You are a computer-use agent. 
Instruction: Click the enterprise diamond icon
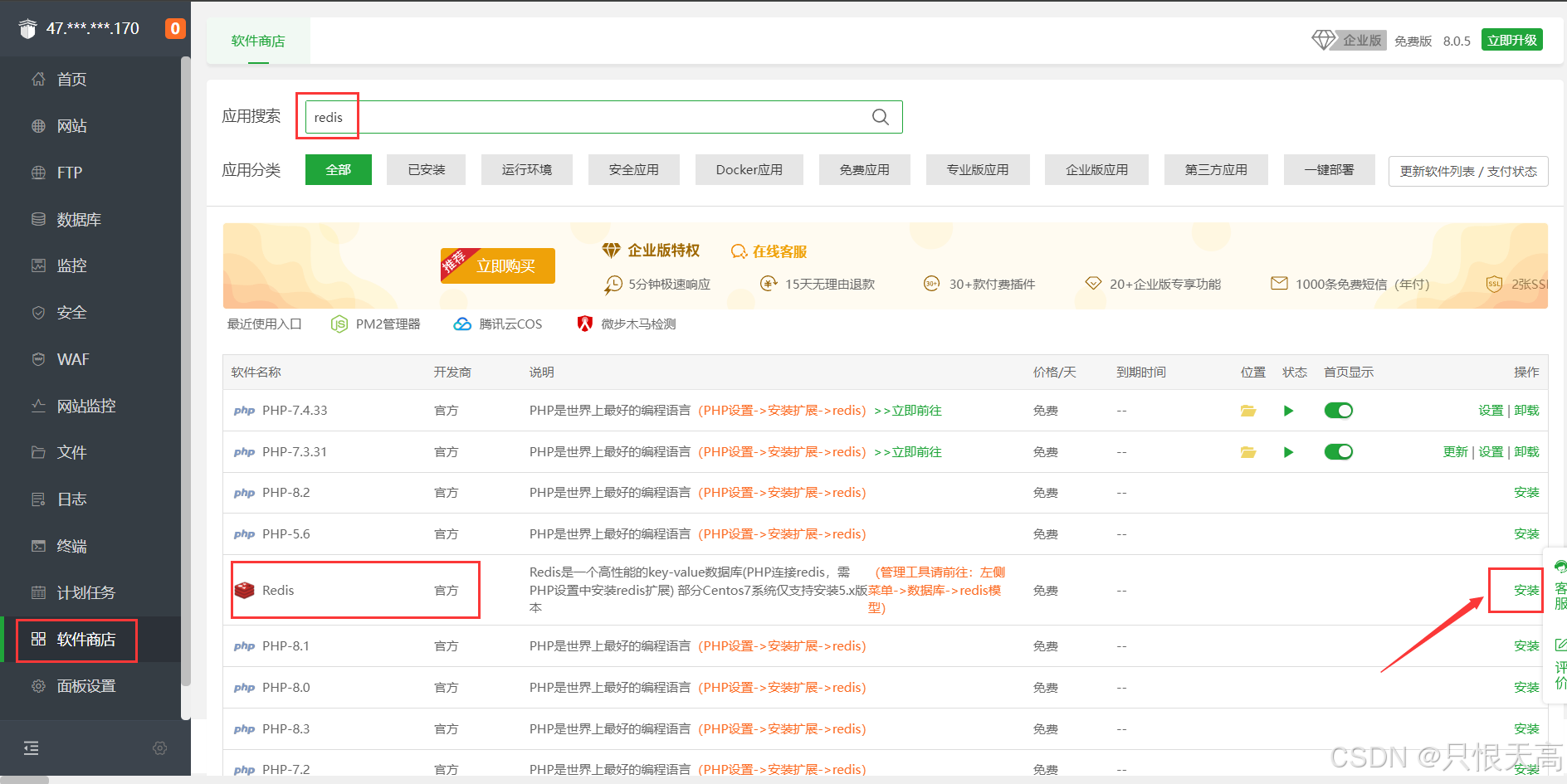point(1323,40)
